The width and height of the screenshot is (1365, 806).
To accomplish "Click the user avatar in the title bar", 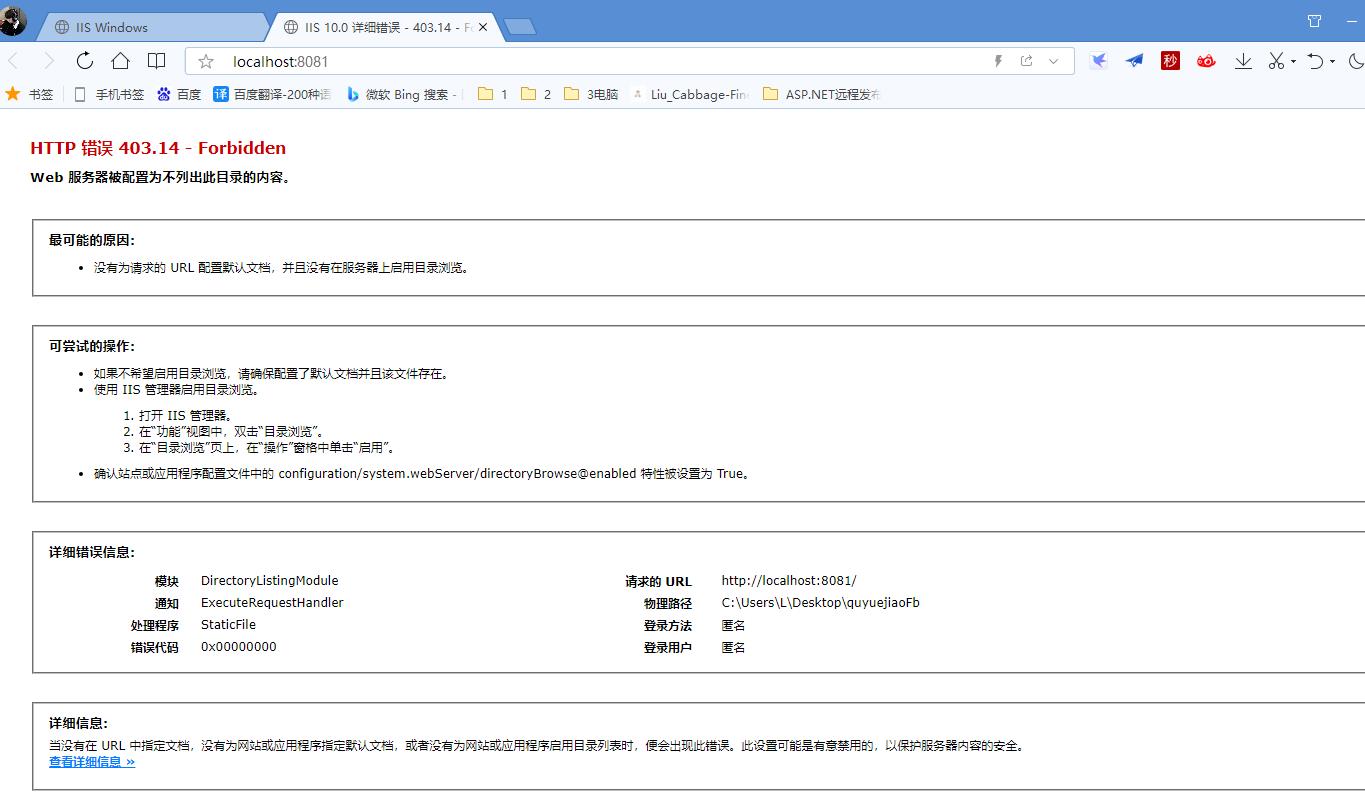I will (13, 20).
